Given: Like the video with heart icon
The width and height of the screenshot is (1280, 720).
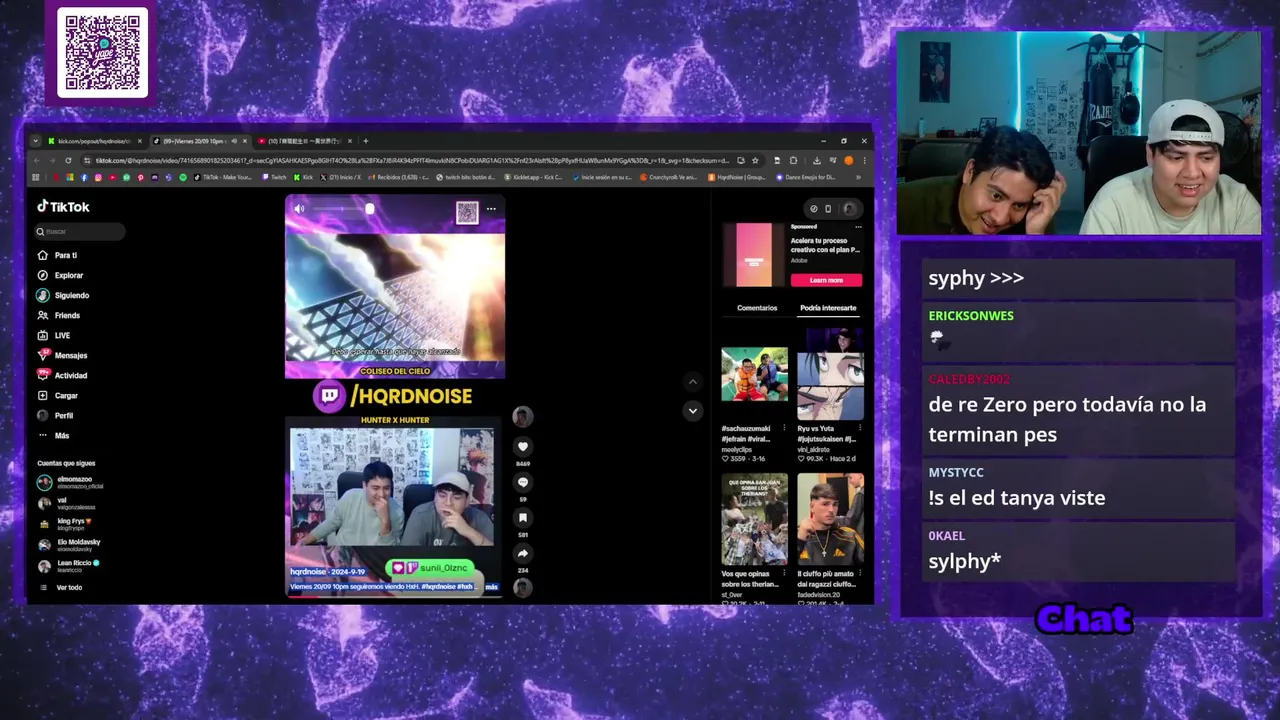Looking at the screenshot, I should tap(522, 446).
